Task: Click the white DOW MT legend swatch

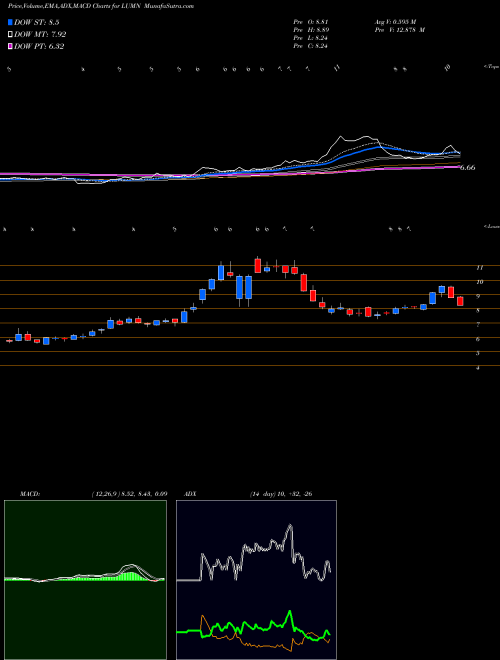Action: [x=11, y=35]
